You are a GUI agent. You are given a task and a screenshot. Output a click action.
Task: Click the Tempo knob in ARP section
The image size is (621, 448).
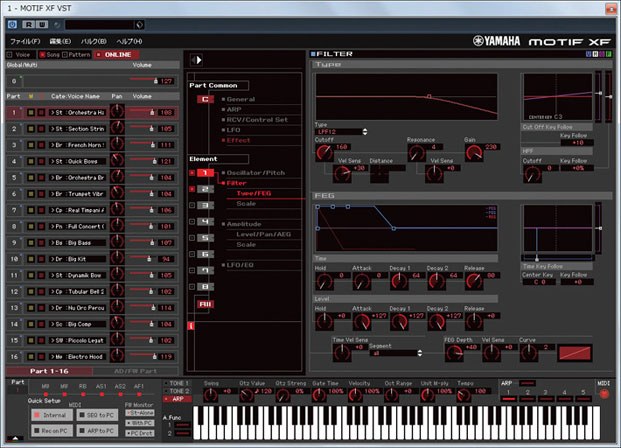click(463, 395)
